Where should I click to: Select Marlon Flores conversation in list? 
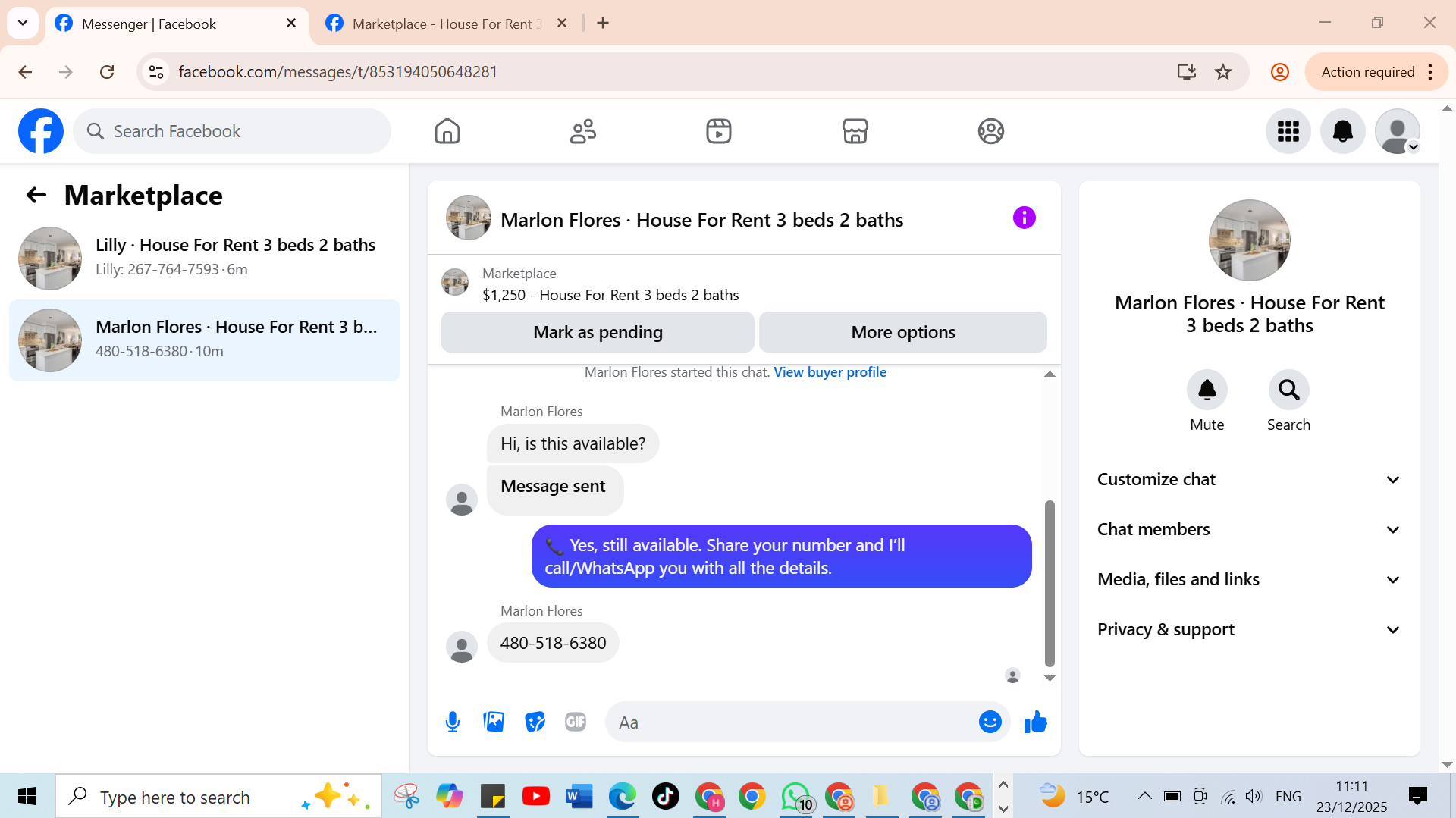tap(205, 340)
